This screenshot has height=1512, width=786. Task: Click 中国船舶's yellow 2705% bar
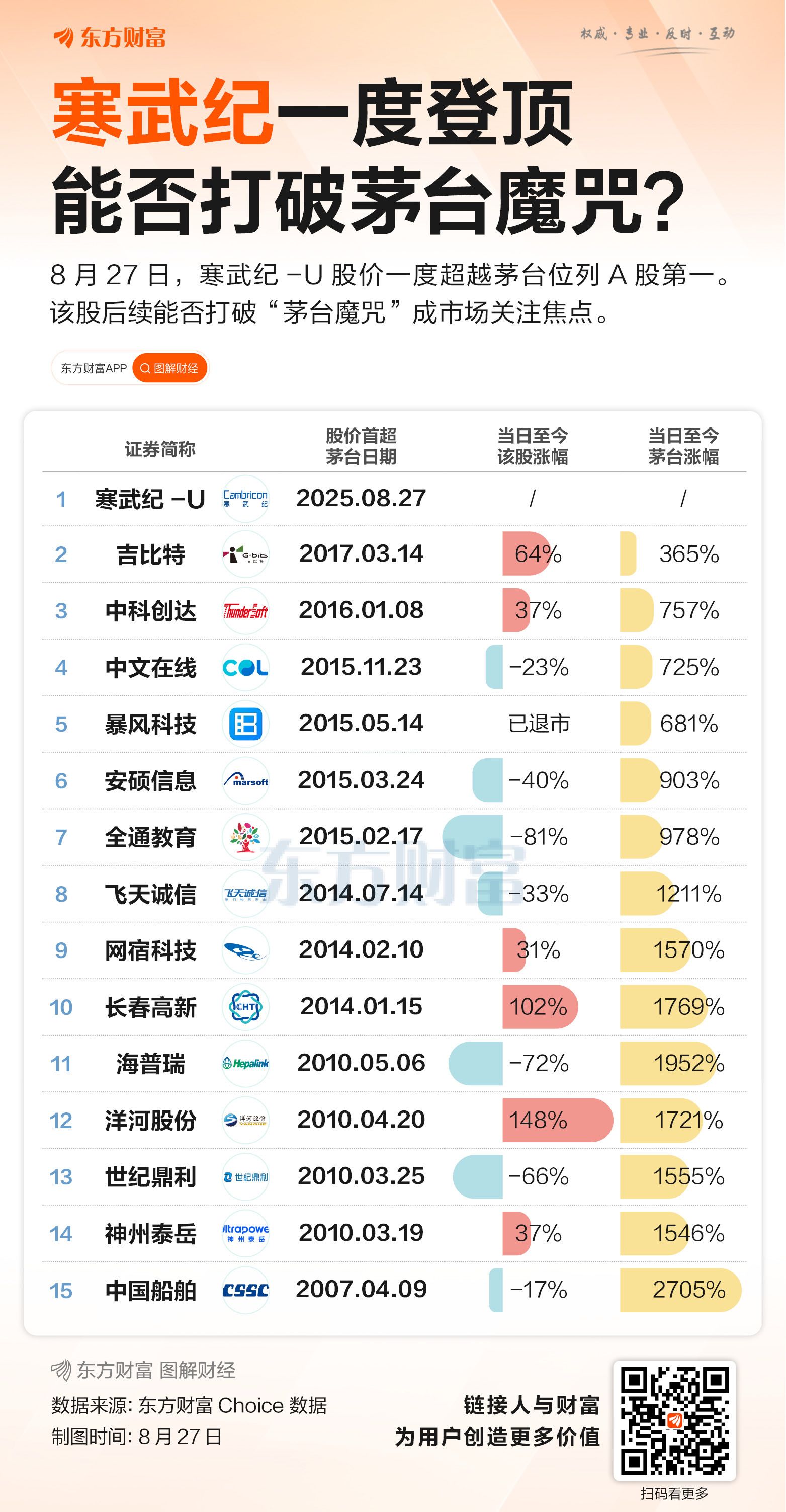[681, 1290]
